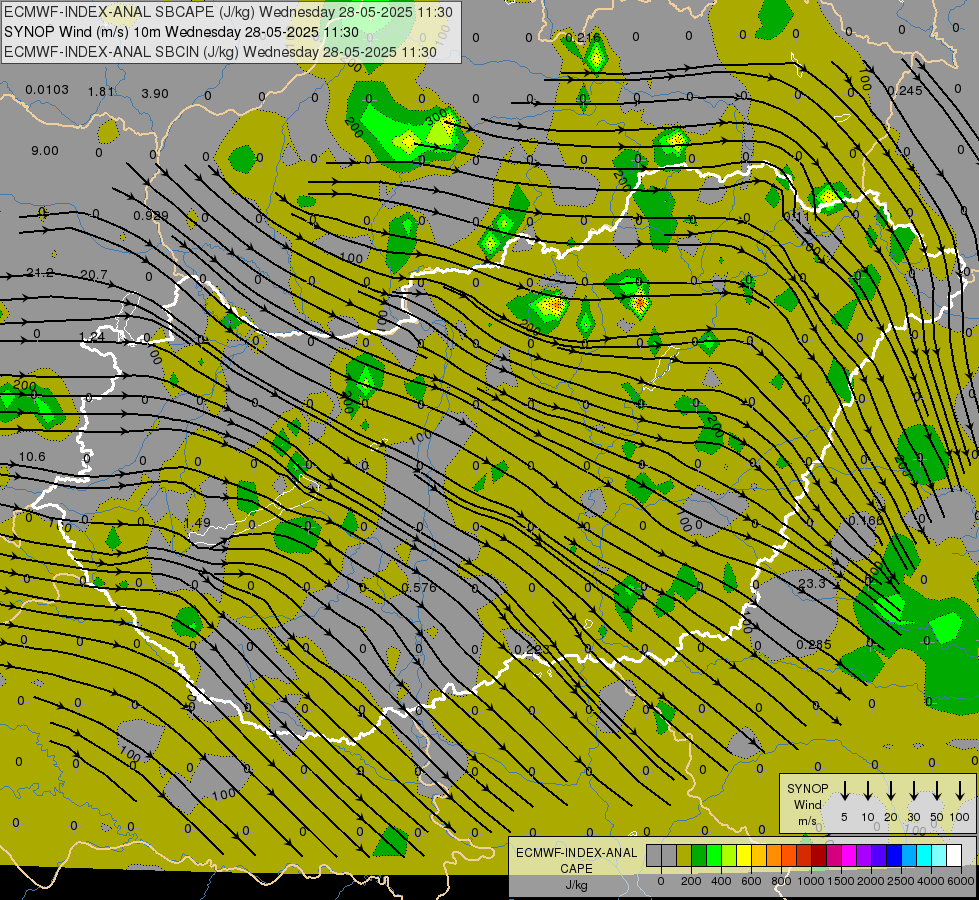Click the 1.24 value on the map

coord(92,337)
